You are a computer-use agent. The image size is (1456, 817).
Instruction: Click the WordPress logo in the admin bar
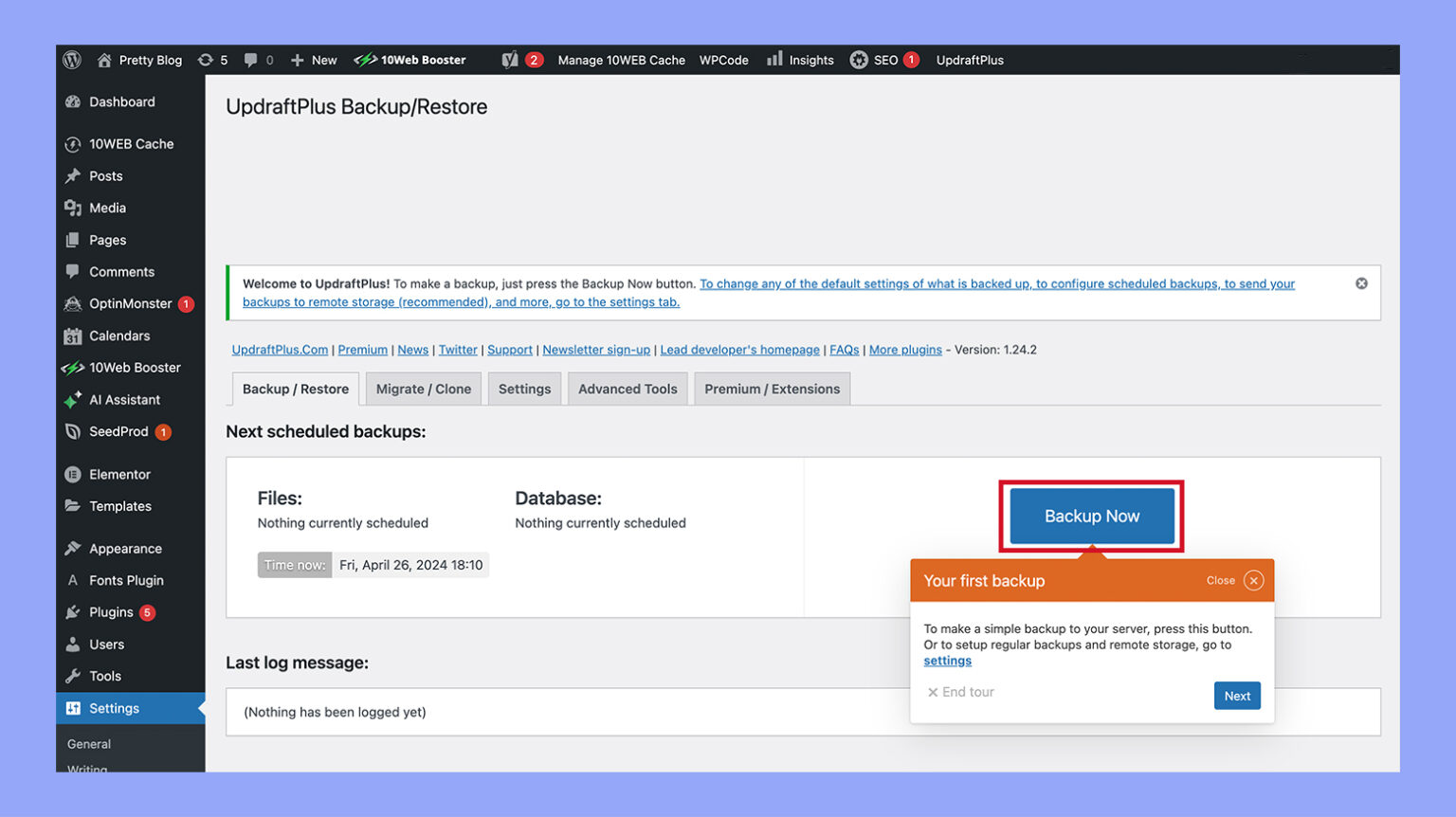(72, 59)
